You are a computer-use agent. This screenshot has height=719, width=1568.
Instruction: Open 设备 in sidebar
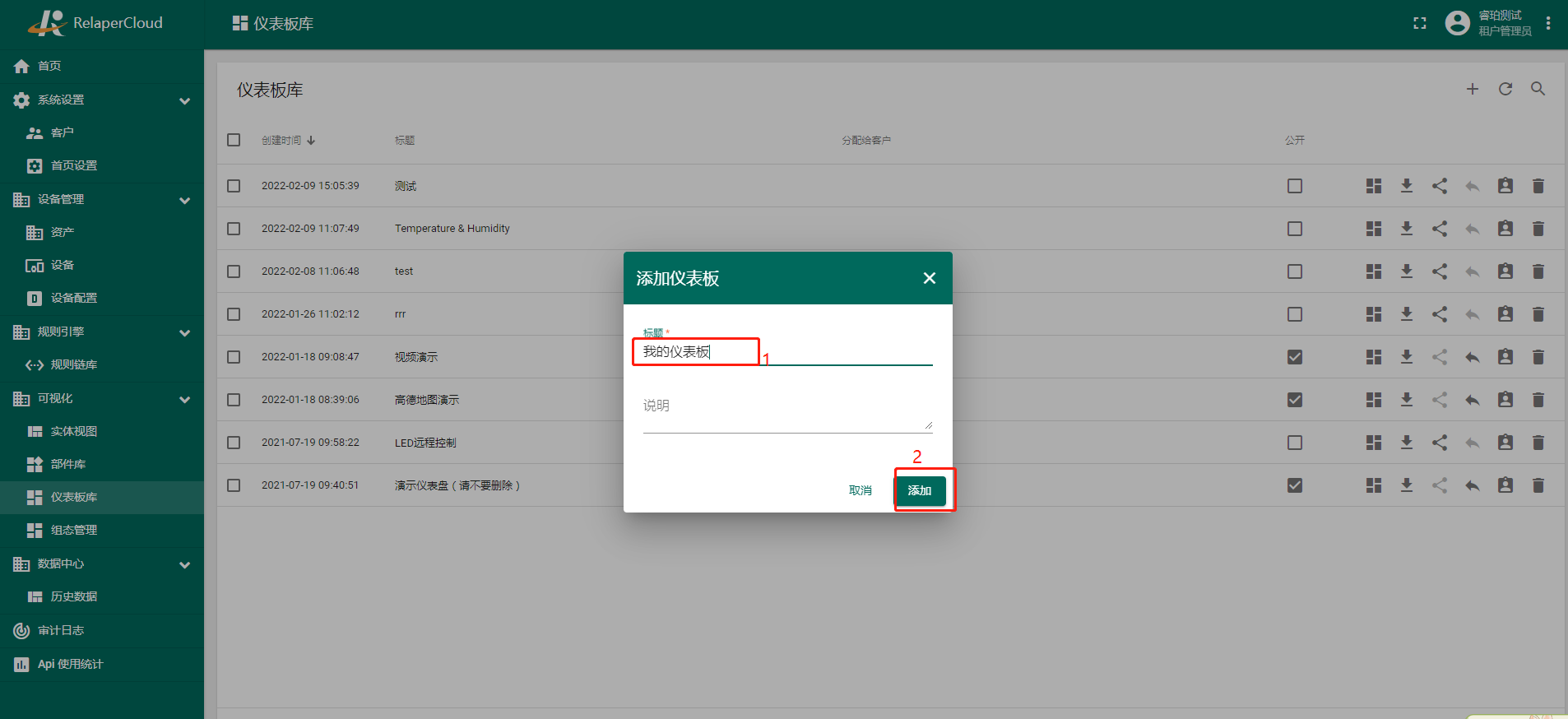(102, 266)
